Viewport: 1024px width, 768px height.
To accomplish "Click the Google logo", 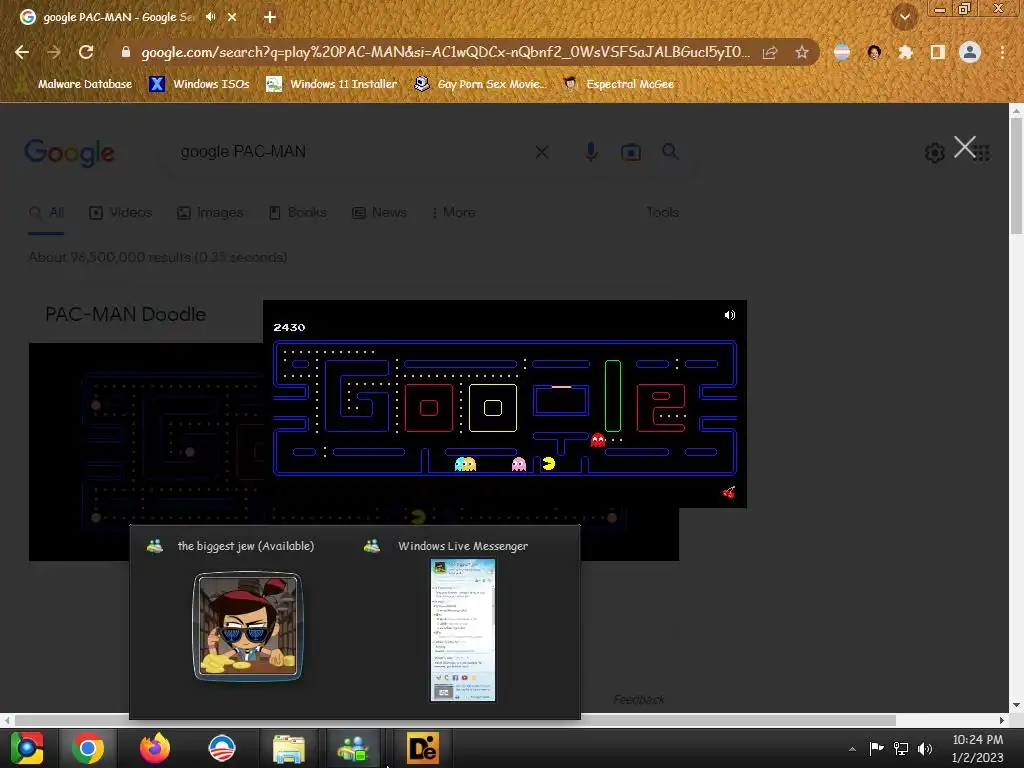I will pyautogui.click(x=69, y=152).
